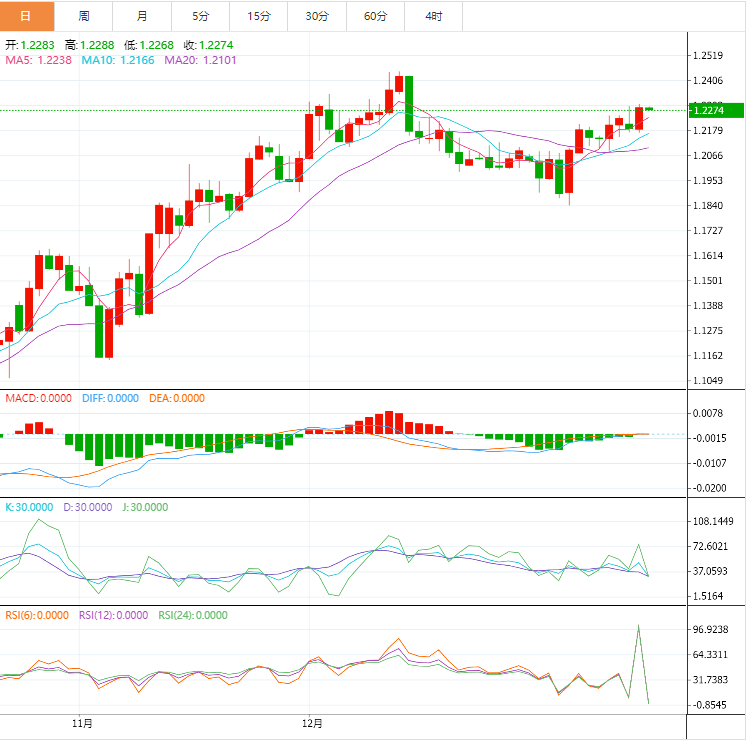Image resolution: width=750 pixels, height=745 pixels.
Task: Click the 12月 date axis marker
Action: tap(313, 722)
